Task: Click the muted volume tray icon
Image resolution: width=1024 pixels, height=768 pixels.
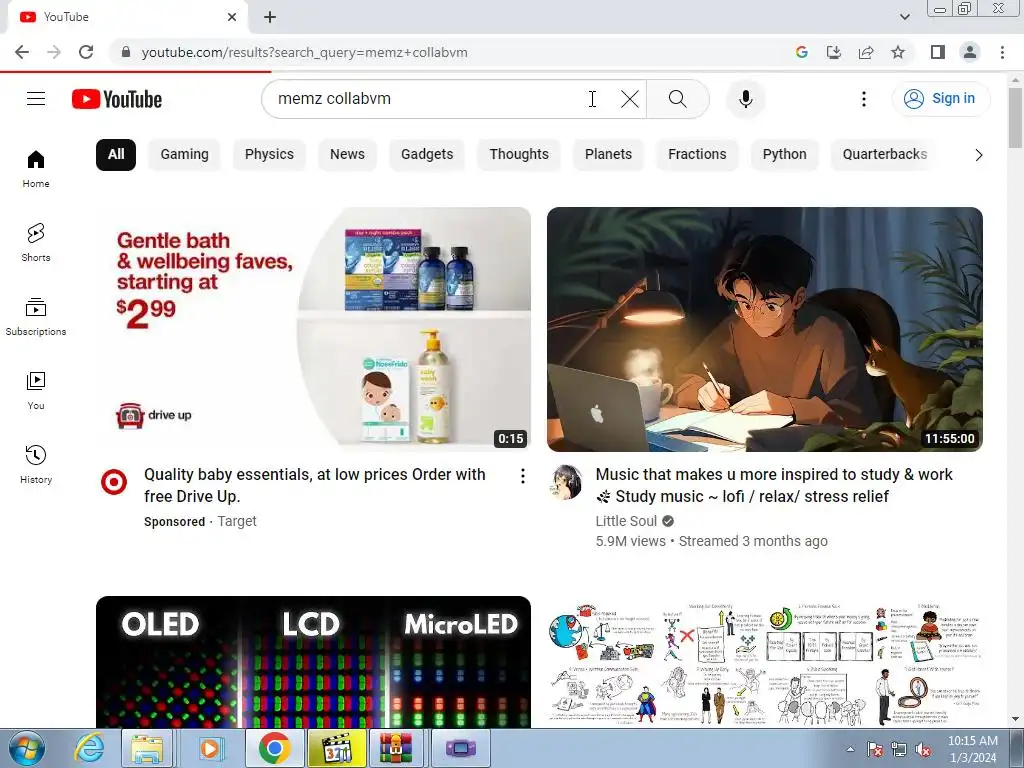Action: pyautogui.click(x=923, y=749)
